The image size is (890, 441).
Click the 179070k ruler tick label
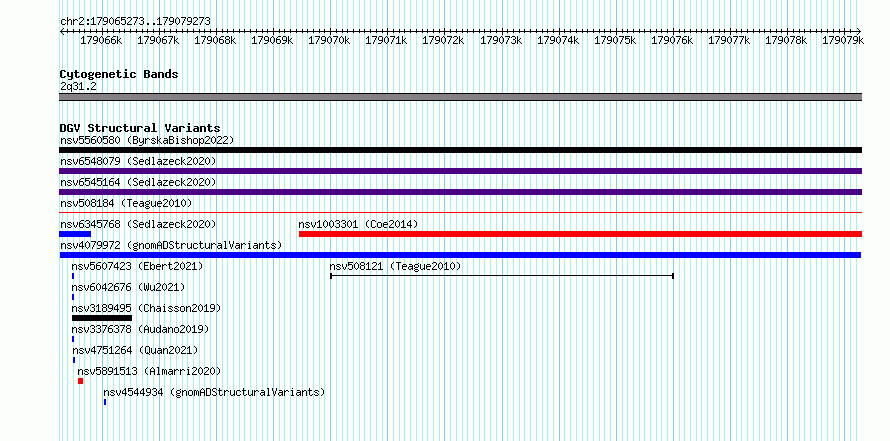pyautogui.click(x=330, y=40)
